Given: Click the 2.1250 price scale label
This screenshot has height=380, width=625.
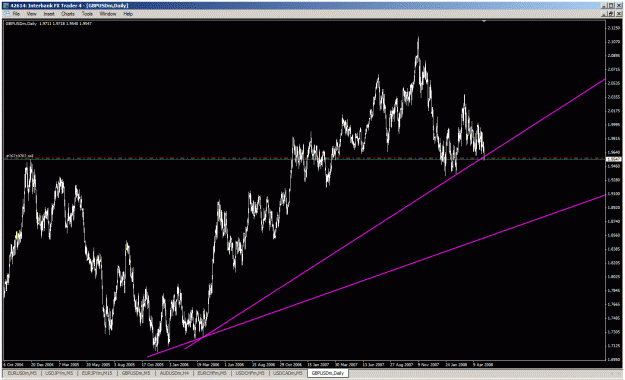Looking at the screenshot, I should [613, 28].
